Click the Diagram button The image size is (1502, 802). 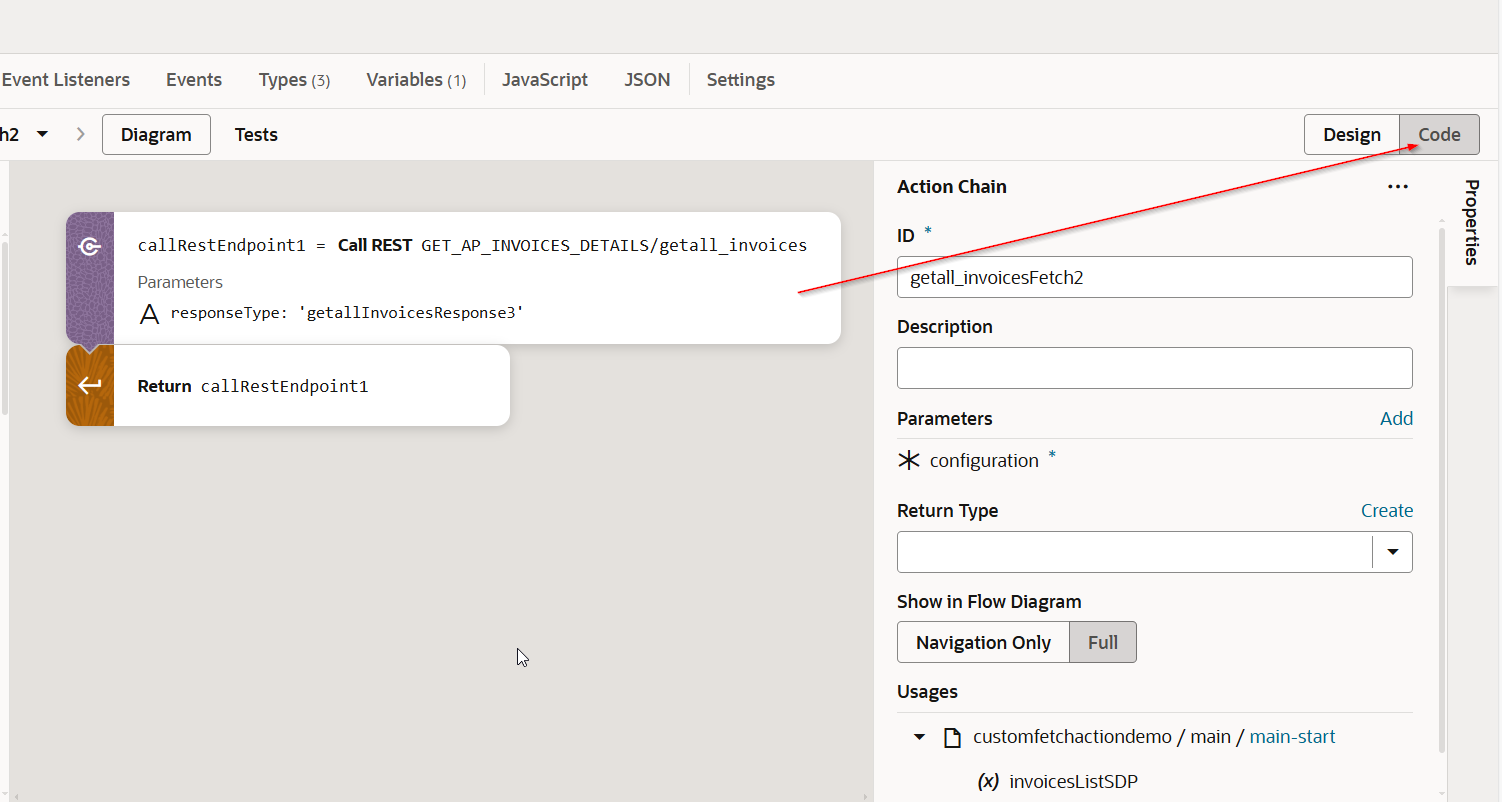click(156, 135)
